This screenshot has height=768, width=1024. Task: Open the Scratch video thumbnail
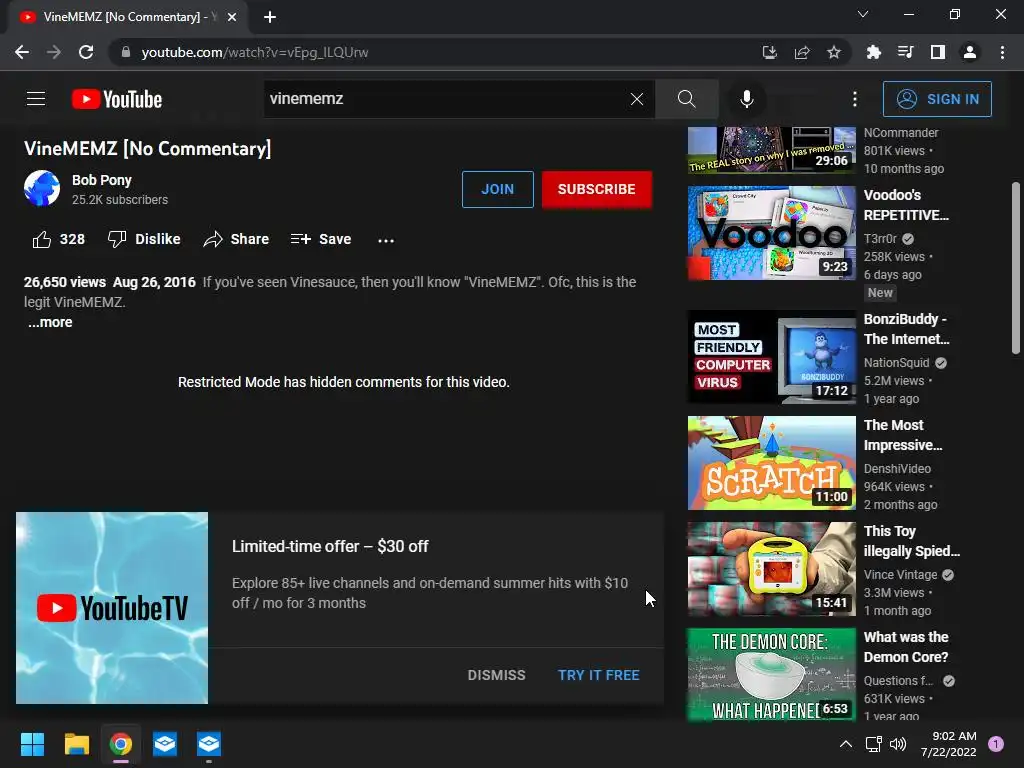(771, 463)
